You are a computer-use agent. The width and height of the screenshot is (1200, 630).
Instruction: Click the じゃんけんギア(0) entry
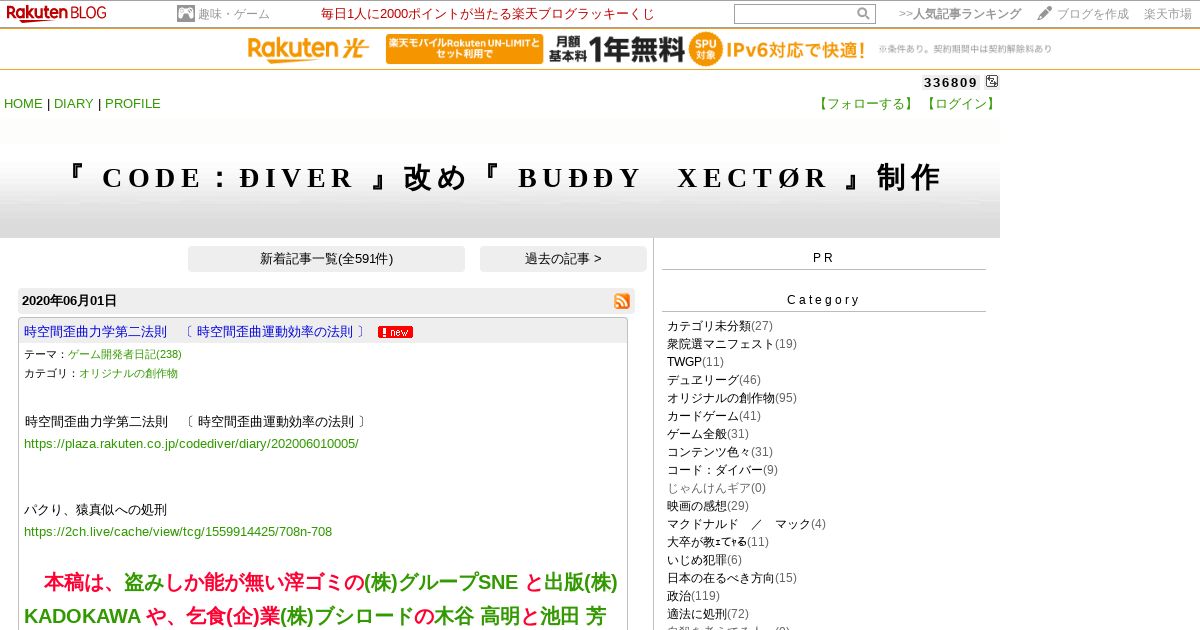click(x=716, y=488)
